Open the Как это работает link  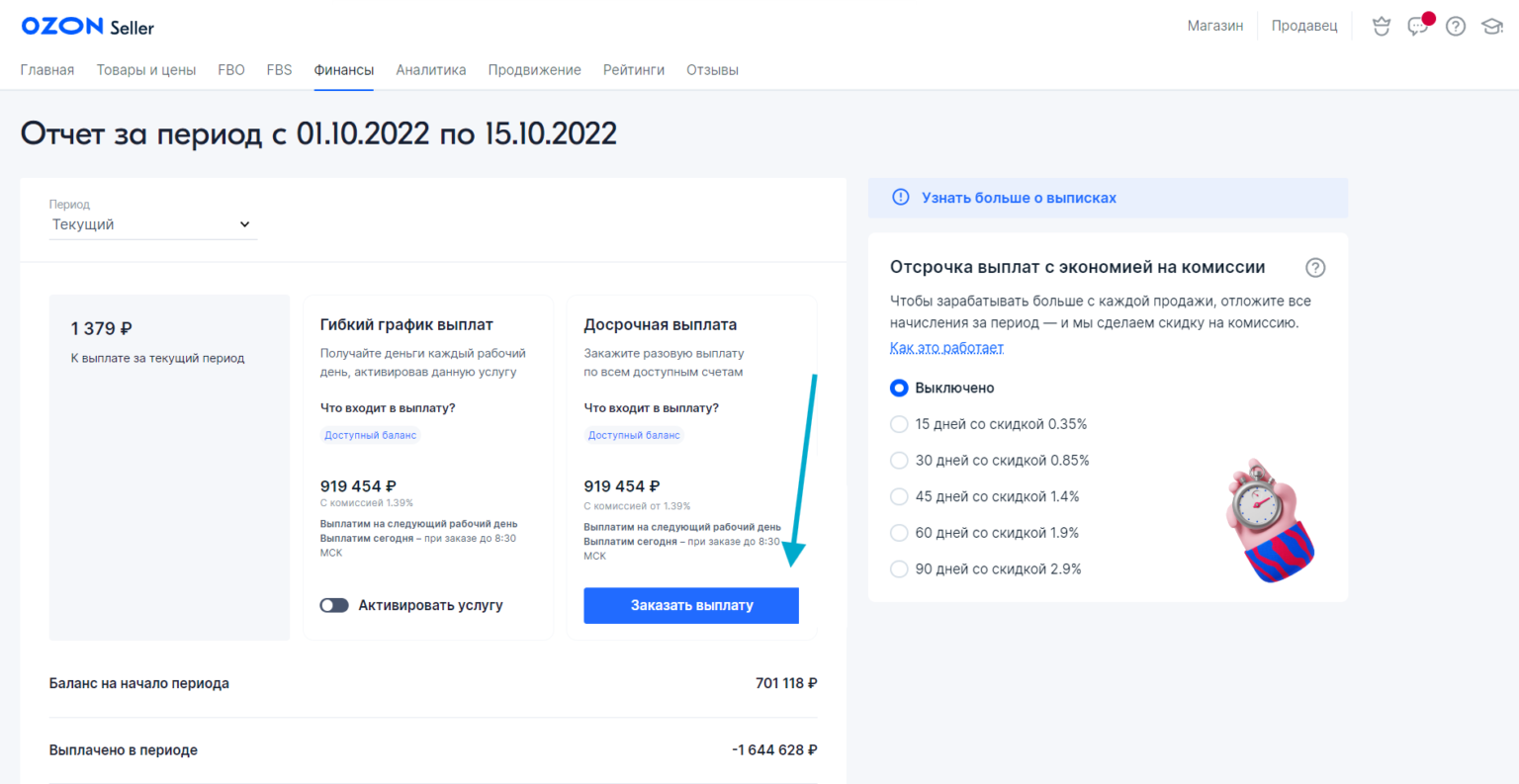(x=946, y=348)
